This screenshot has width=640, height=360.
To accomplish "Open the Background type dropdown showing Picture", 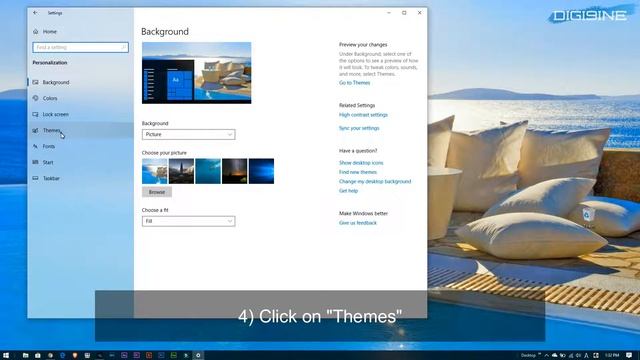I will (189, 134).
